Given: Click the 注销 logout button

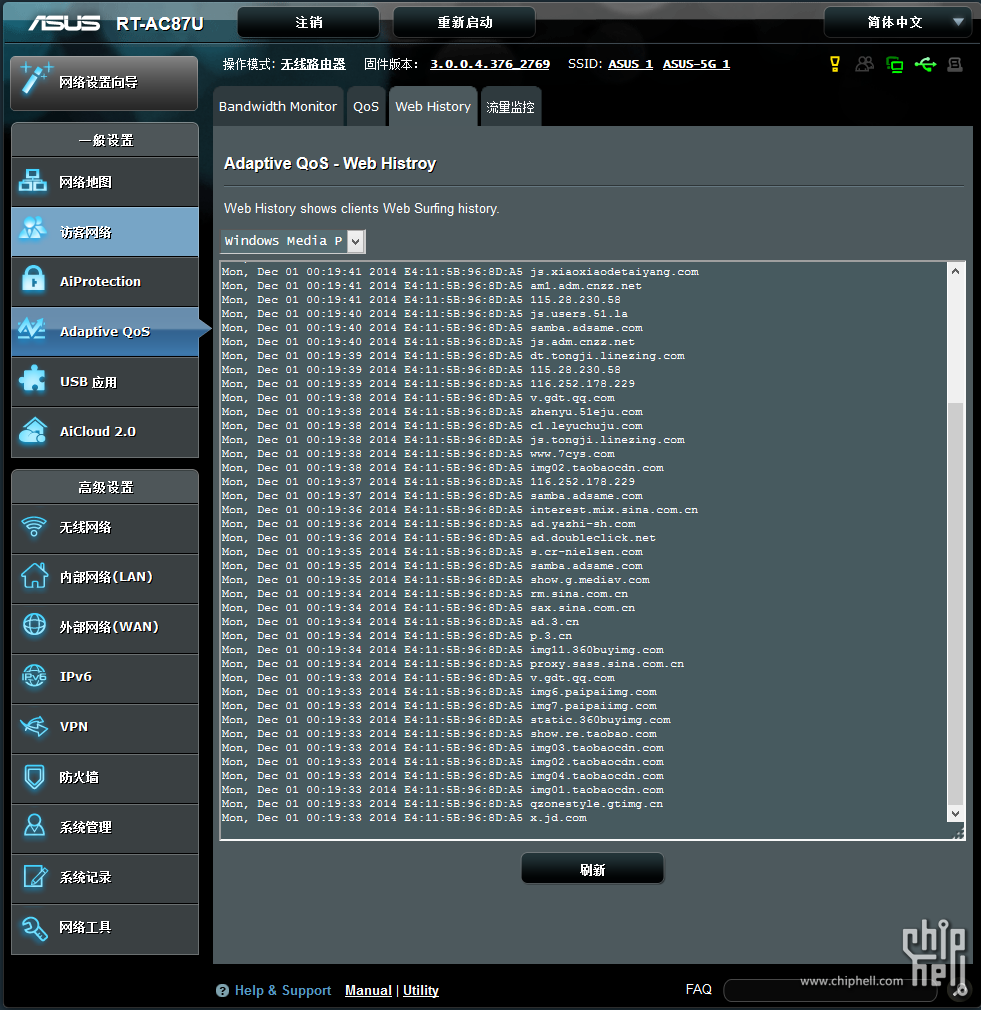Looking at the screenshot, I should (x=309, y=23).
